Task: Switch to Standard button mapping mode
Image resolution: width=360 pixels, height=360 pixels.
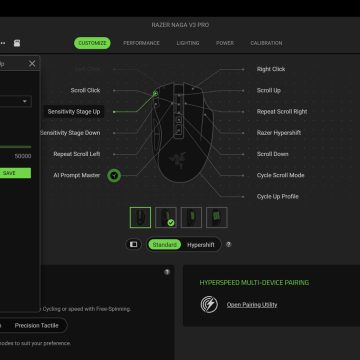Action: point(164,245)
